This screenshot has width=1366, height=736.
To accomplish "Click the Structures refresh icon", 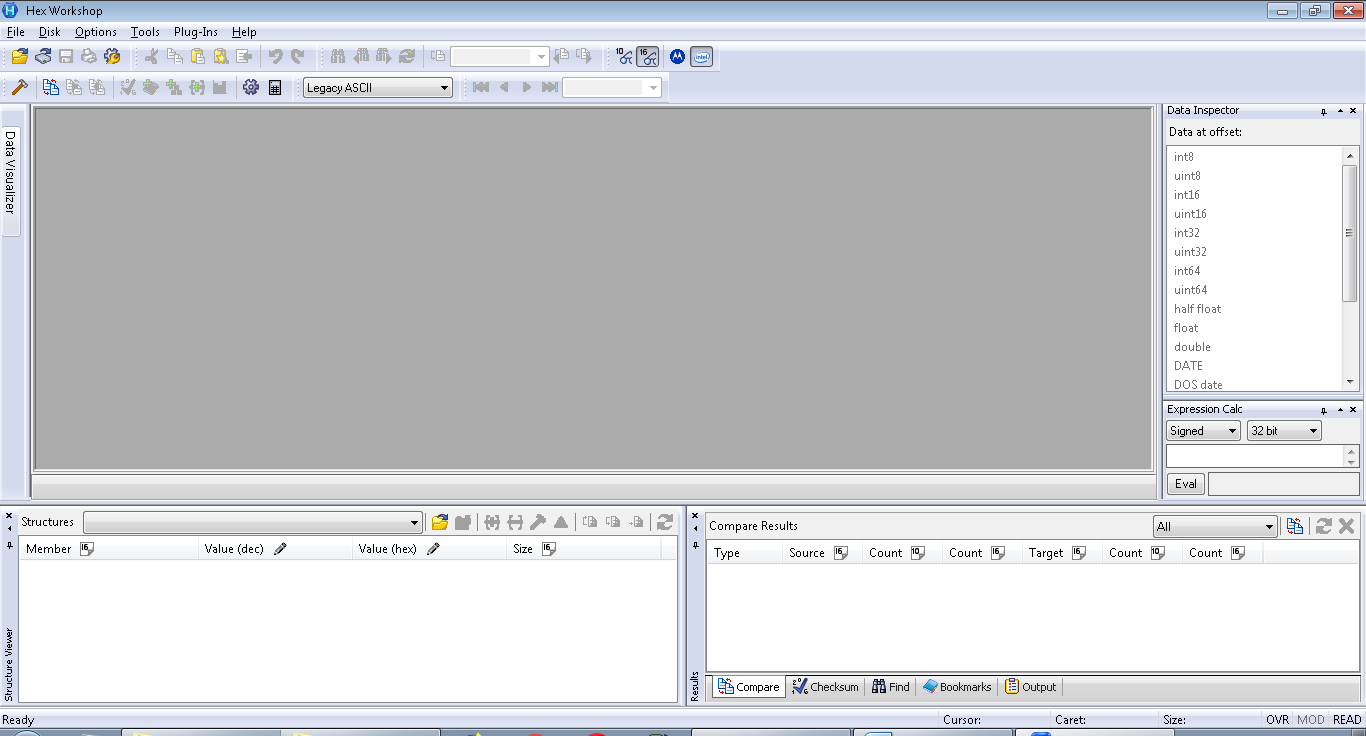I will coord(664,522).
